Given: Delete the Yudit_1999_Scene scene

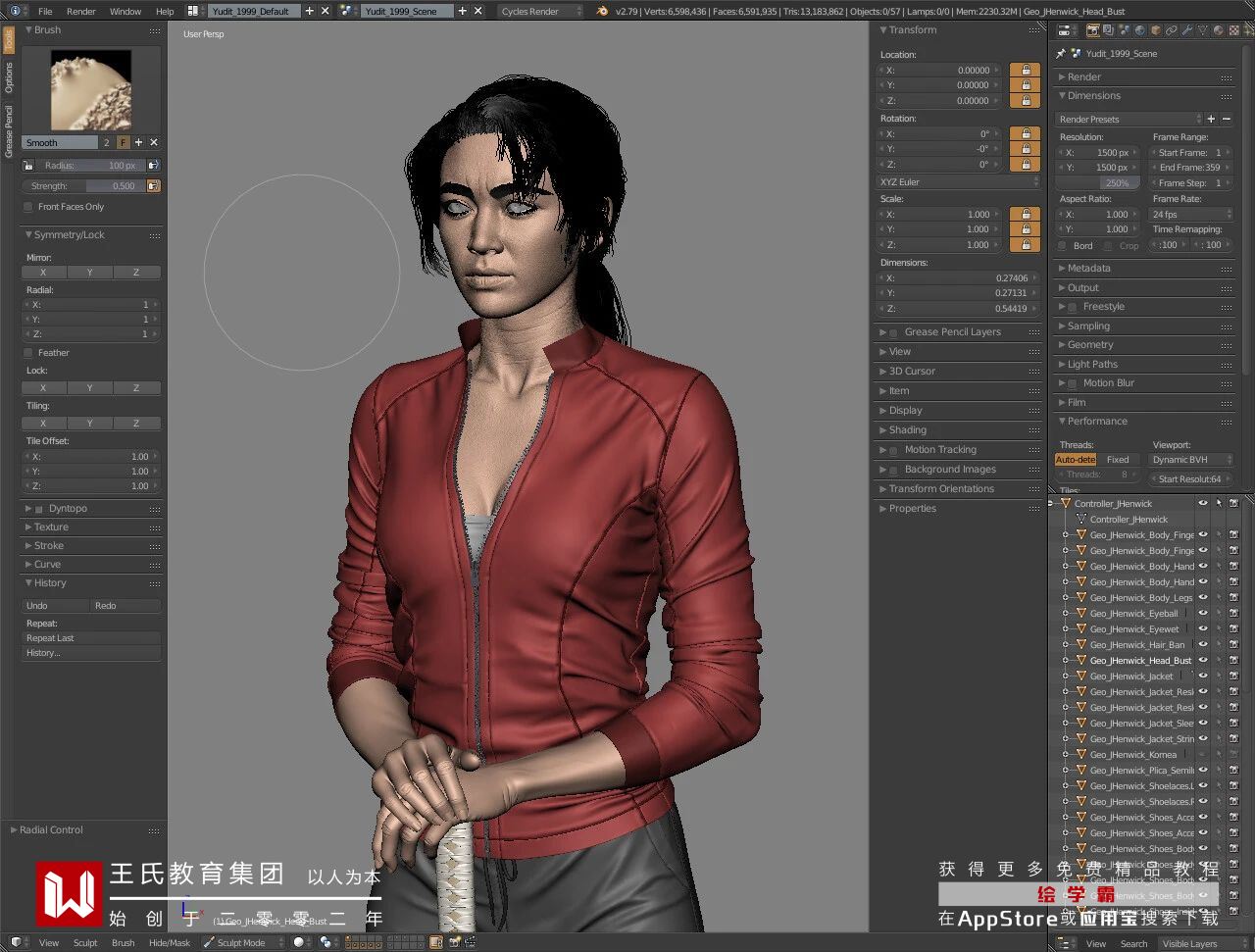Looking at the screenshot, I should (x=478, y=11).
